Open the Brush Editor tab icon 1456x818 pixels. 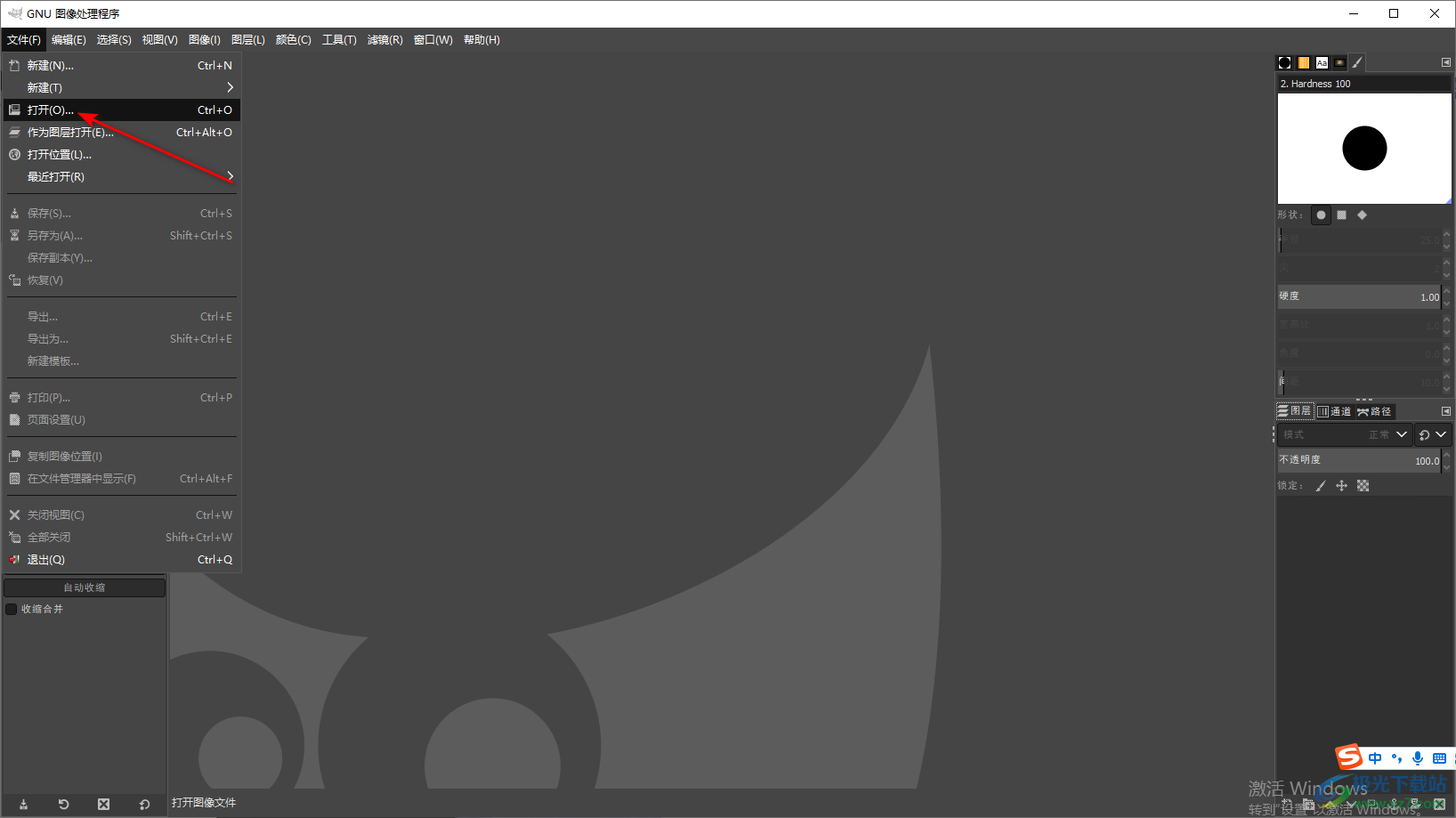(x=1357, y=62)
